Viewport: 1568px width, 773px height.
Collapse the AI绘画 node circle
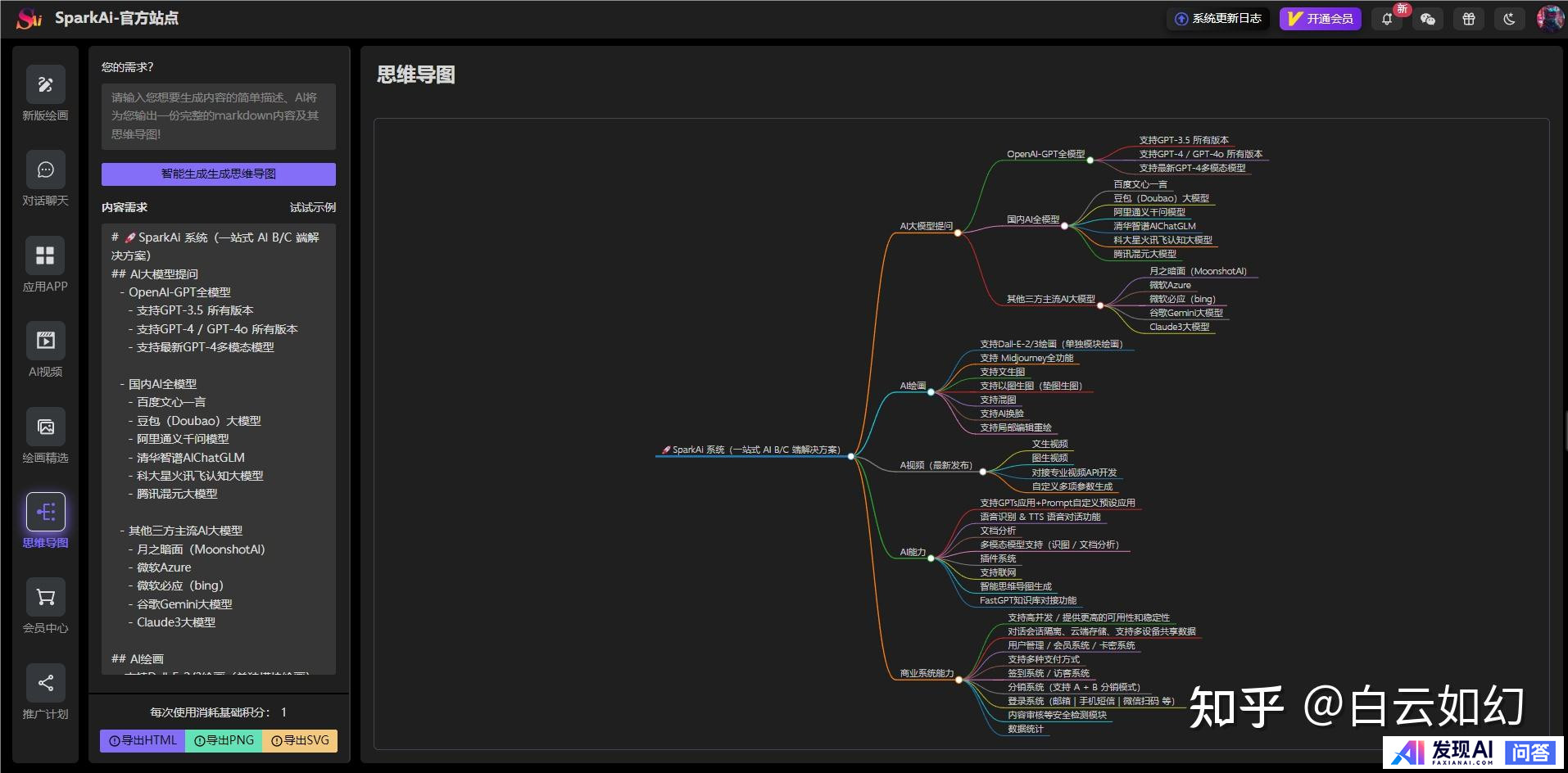pos(931,392)
